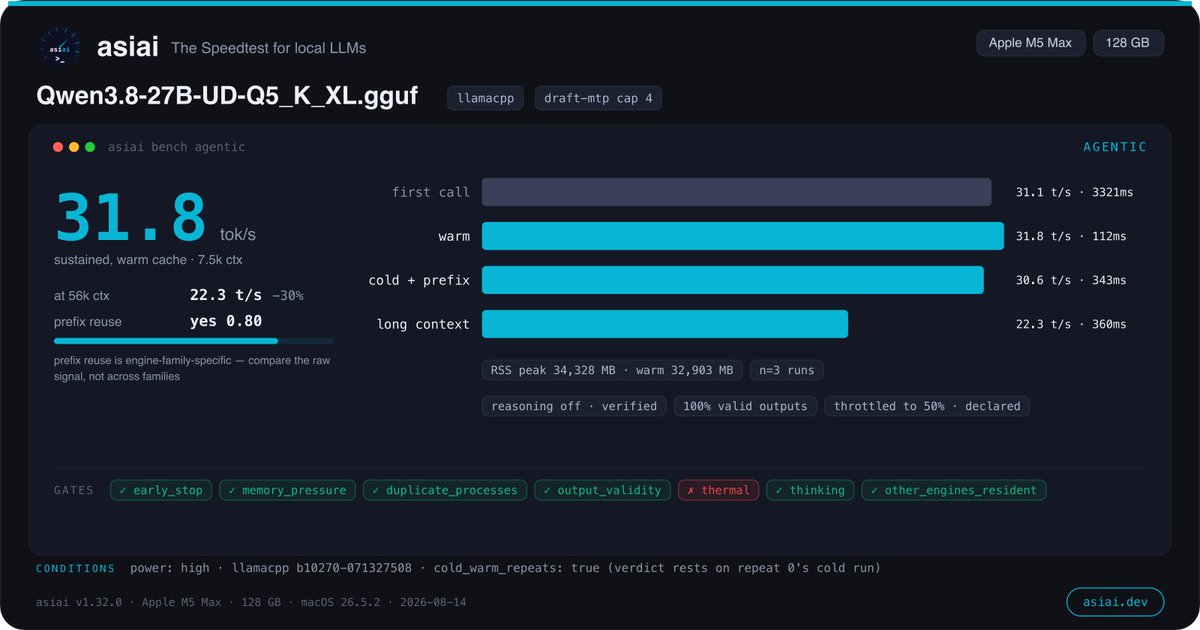The width and height of the screenshot is (1200, 630).
Task: Click the 31.8 t/s · 112ms result
Action: (1071, 236)
